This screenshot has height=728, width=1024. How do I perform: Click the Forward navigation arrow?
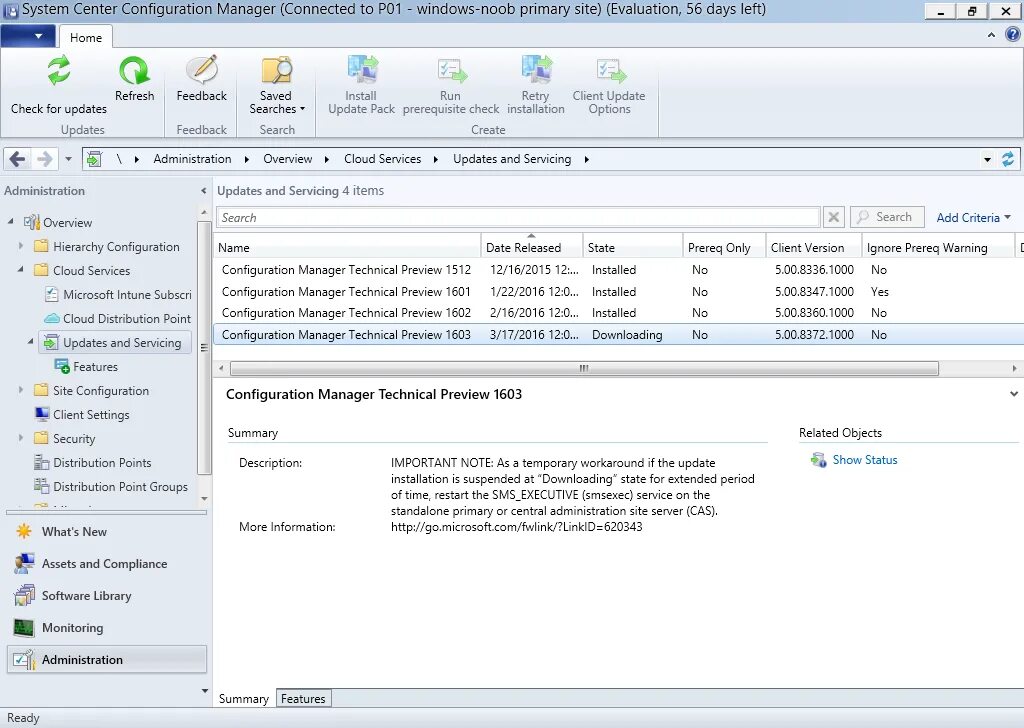(x=44, y=159)
